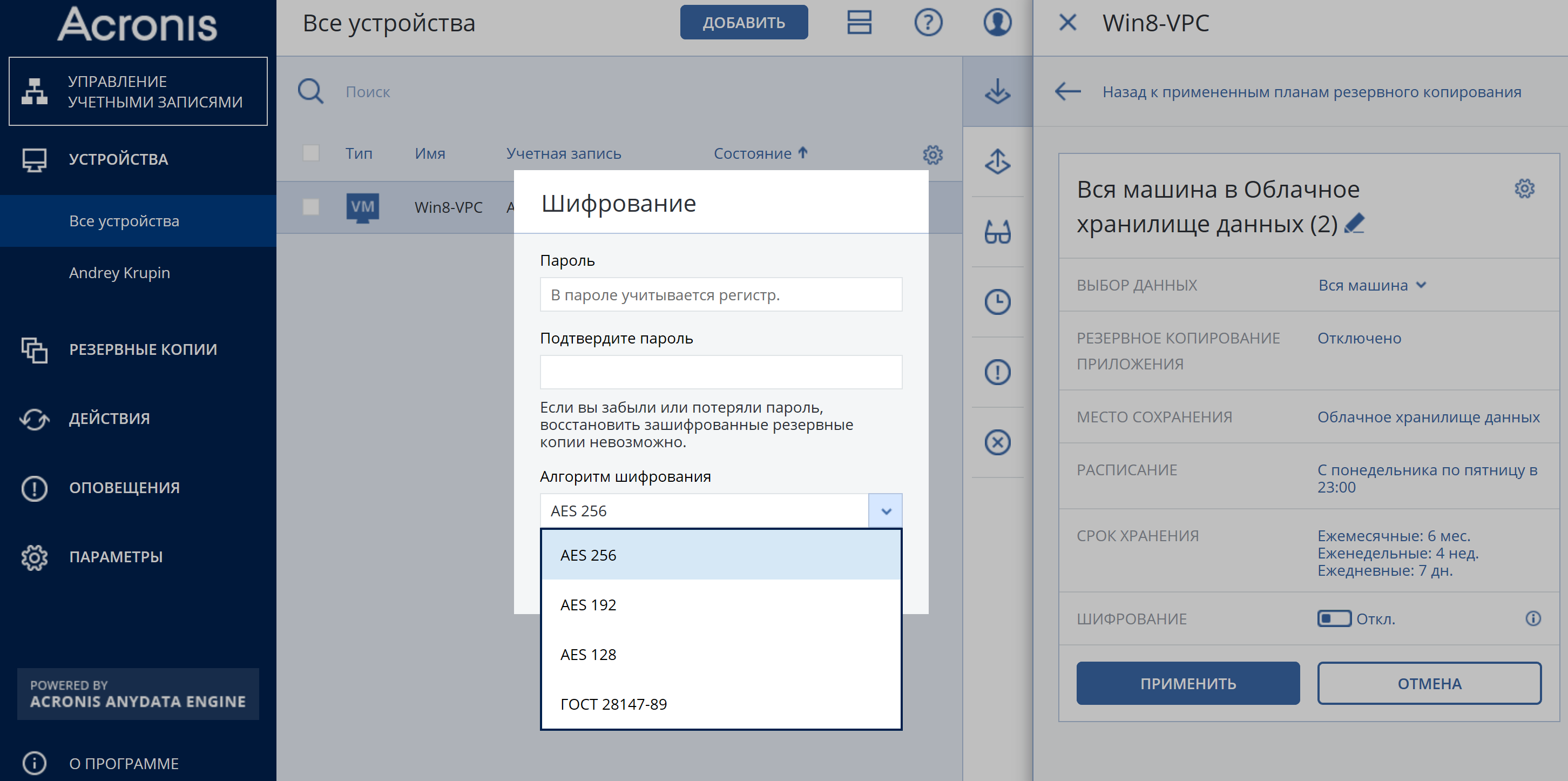Viewport: 1568px width, 781px height.
Task: Choose ГОСТ 28147-89 algorithm
Action: pyautogui.click(x=721, y=704)
